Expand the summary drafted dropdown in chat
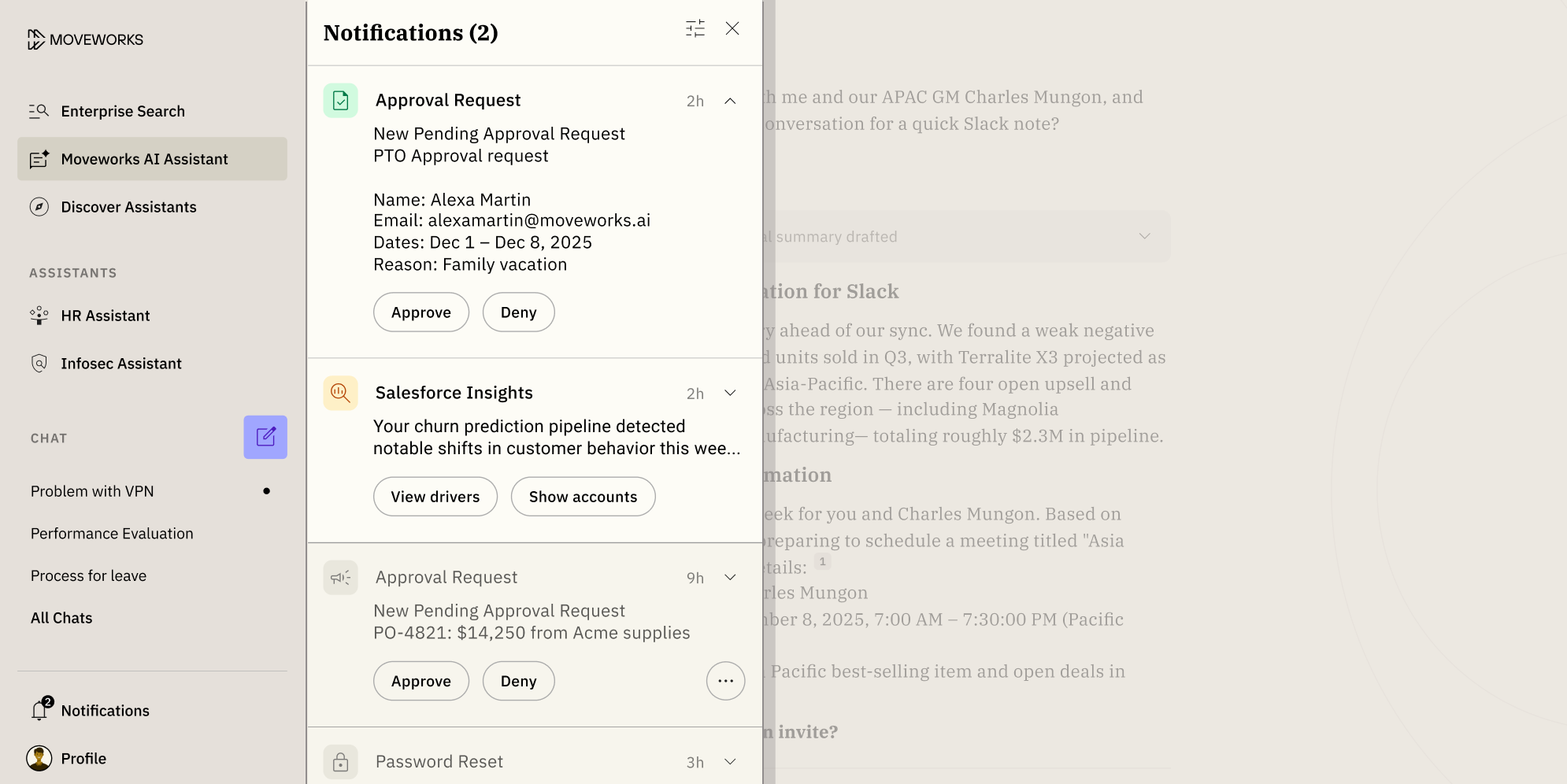The width and height of the screenshot is (1567, 784). (x=1145, y=236)
